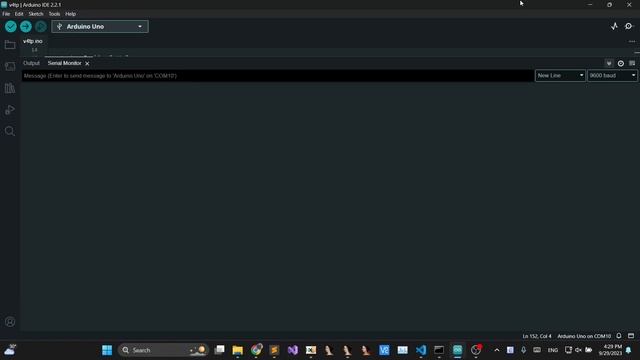Click the Windows taskbar Search box
This screenshot has width=640, height=360.
[x=163, y=350]
